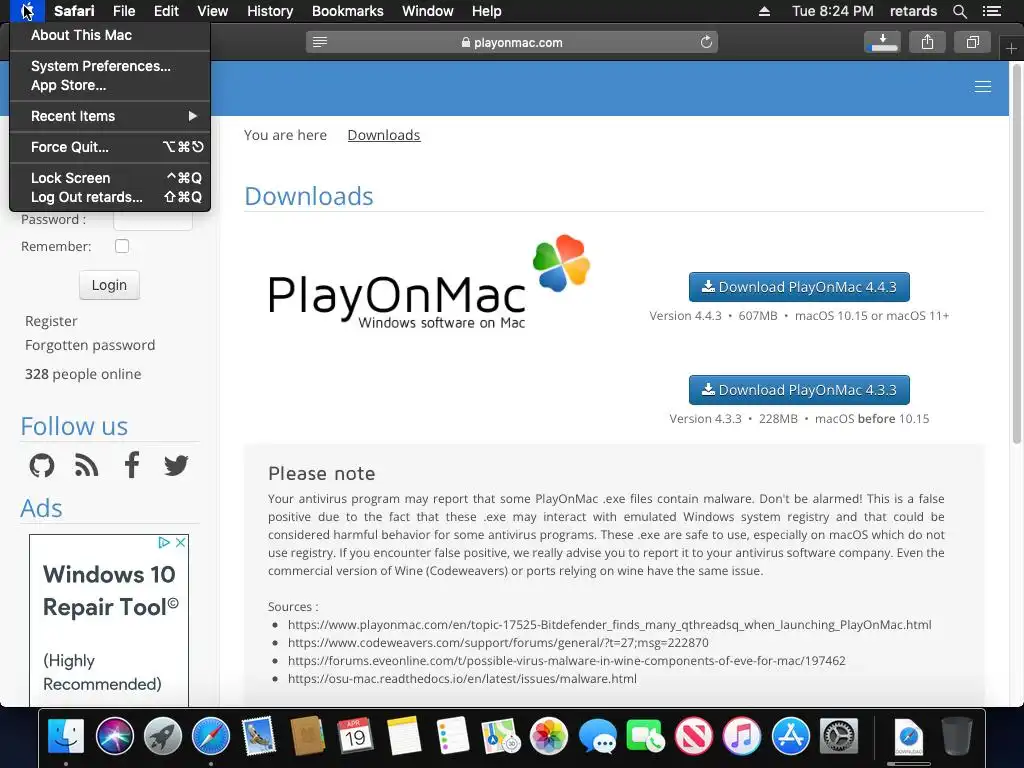Follow the Forgotten password link
1024x768 pixels.
(x=90, y=345)
